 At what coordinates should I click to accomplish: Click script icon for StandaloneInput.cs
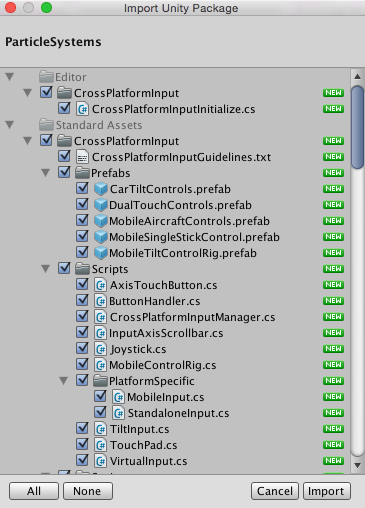(118, 413)
